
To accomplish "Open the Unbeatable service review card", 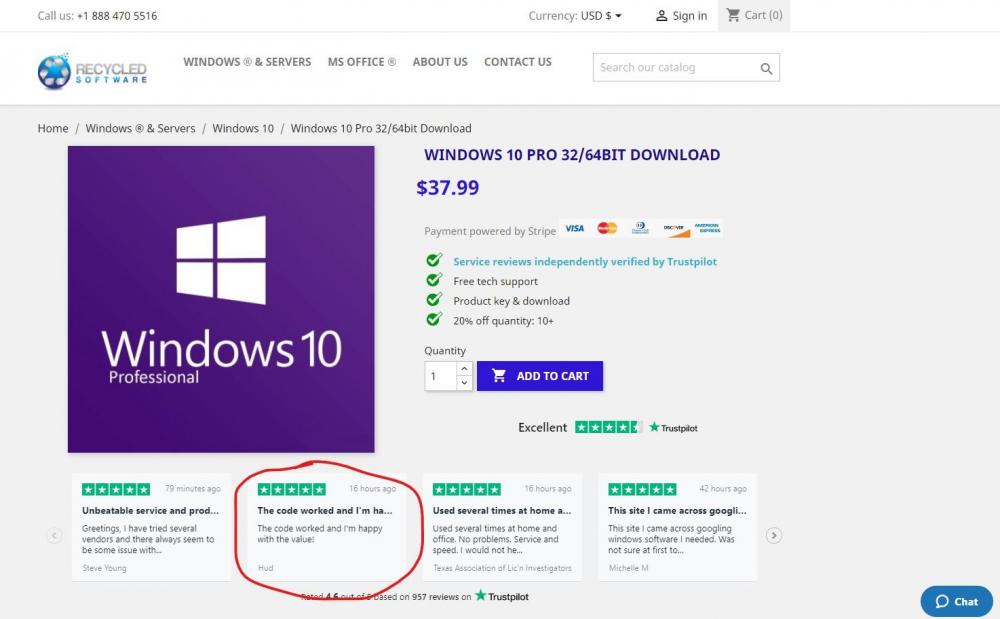I will pos(152,527).
